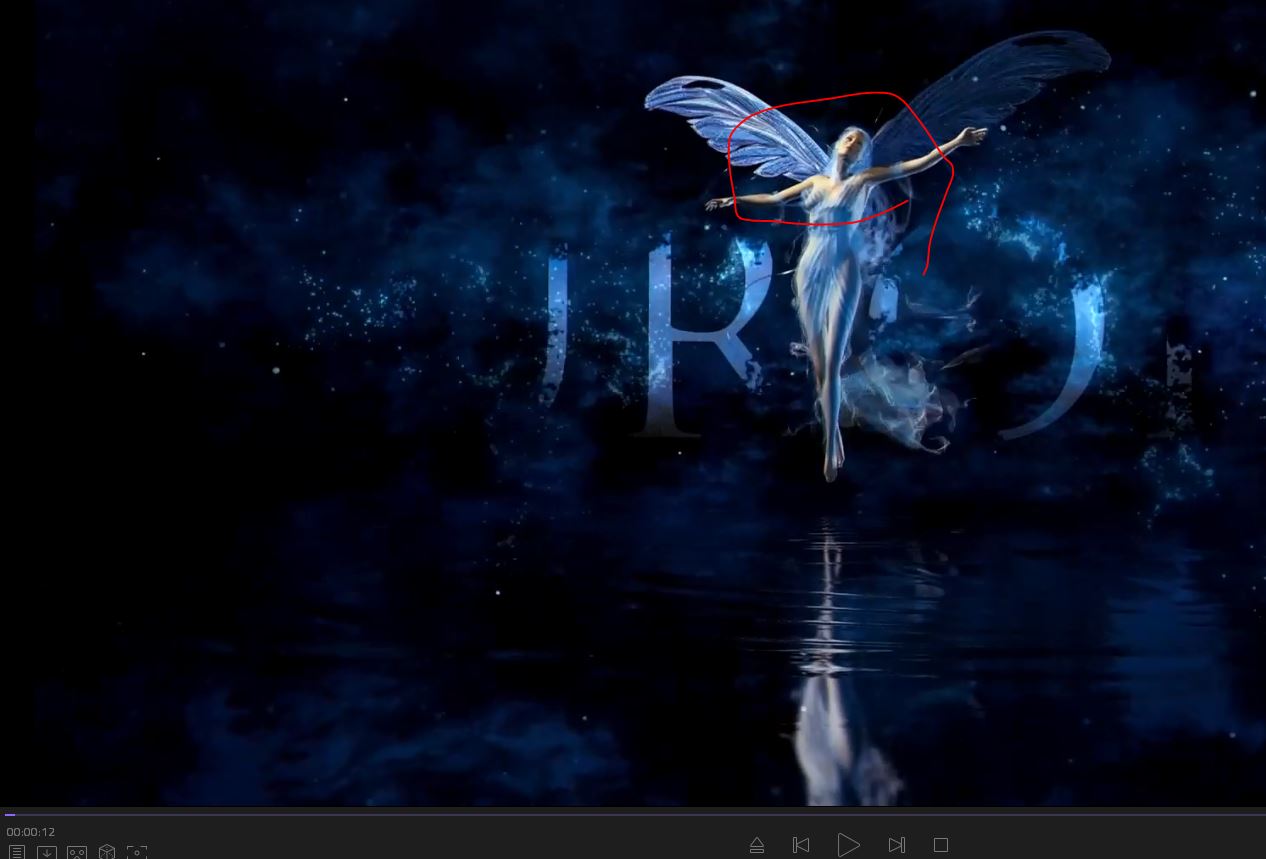Click the eject/open file button
This screenshot has height=859, width=1266.
[757, 845]
